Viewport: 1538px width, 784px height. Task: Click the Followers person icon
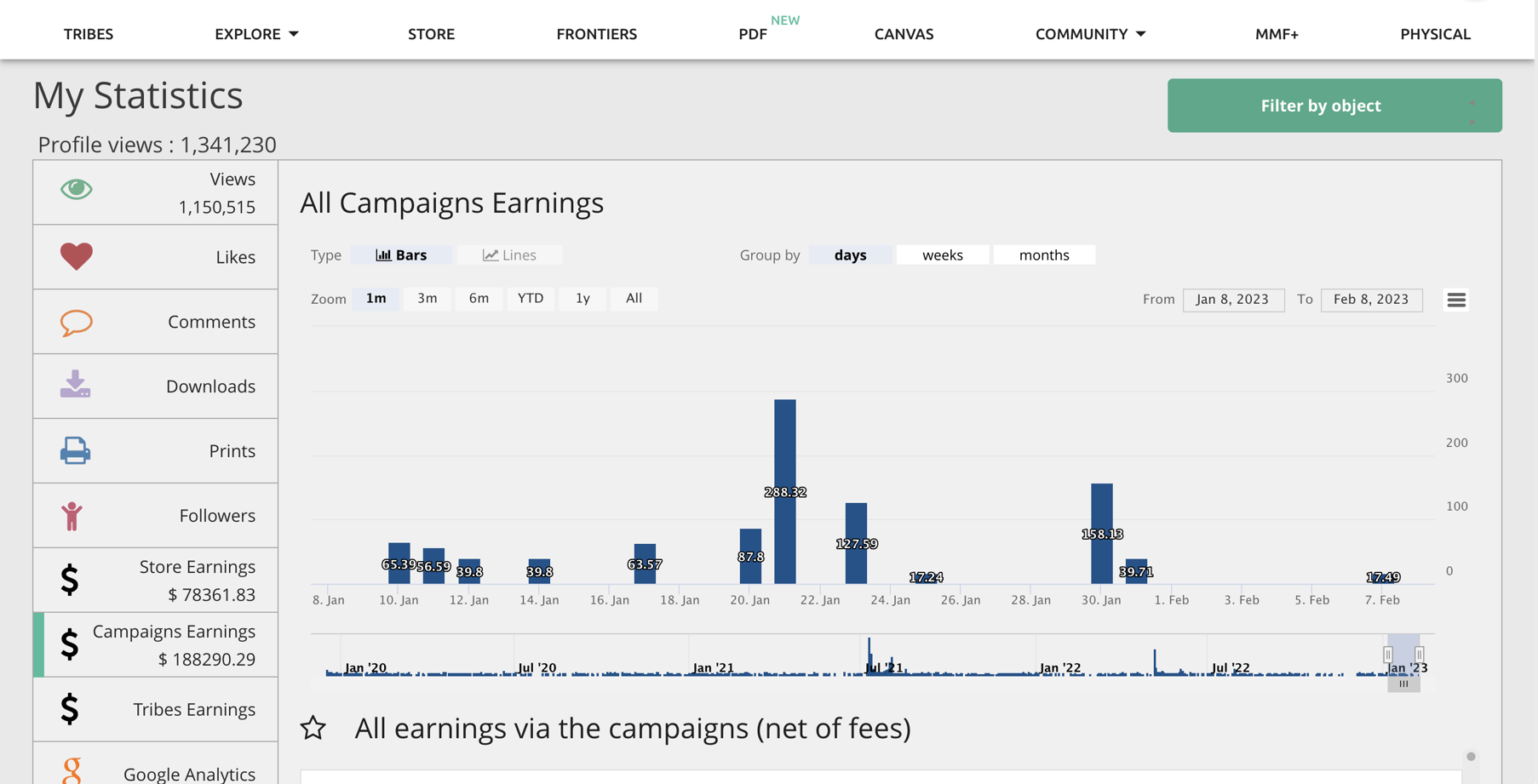pos(72,516)
